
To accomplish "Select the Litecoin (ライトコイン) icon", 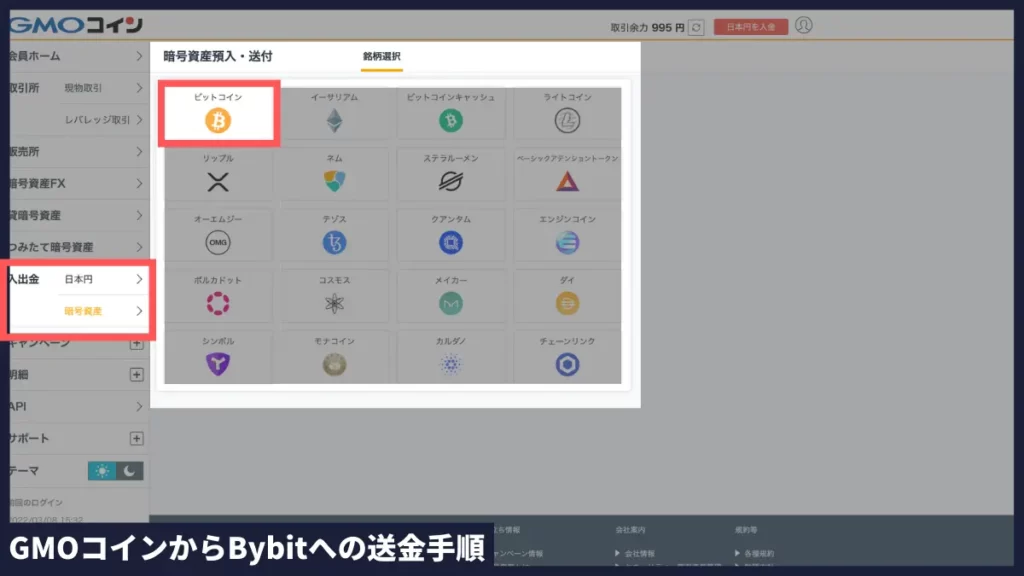I will [x=568, y=121].
